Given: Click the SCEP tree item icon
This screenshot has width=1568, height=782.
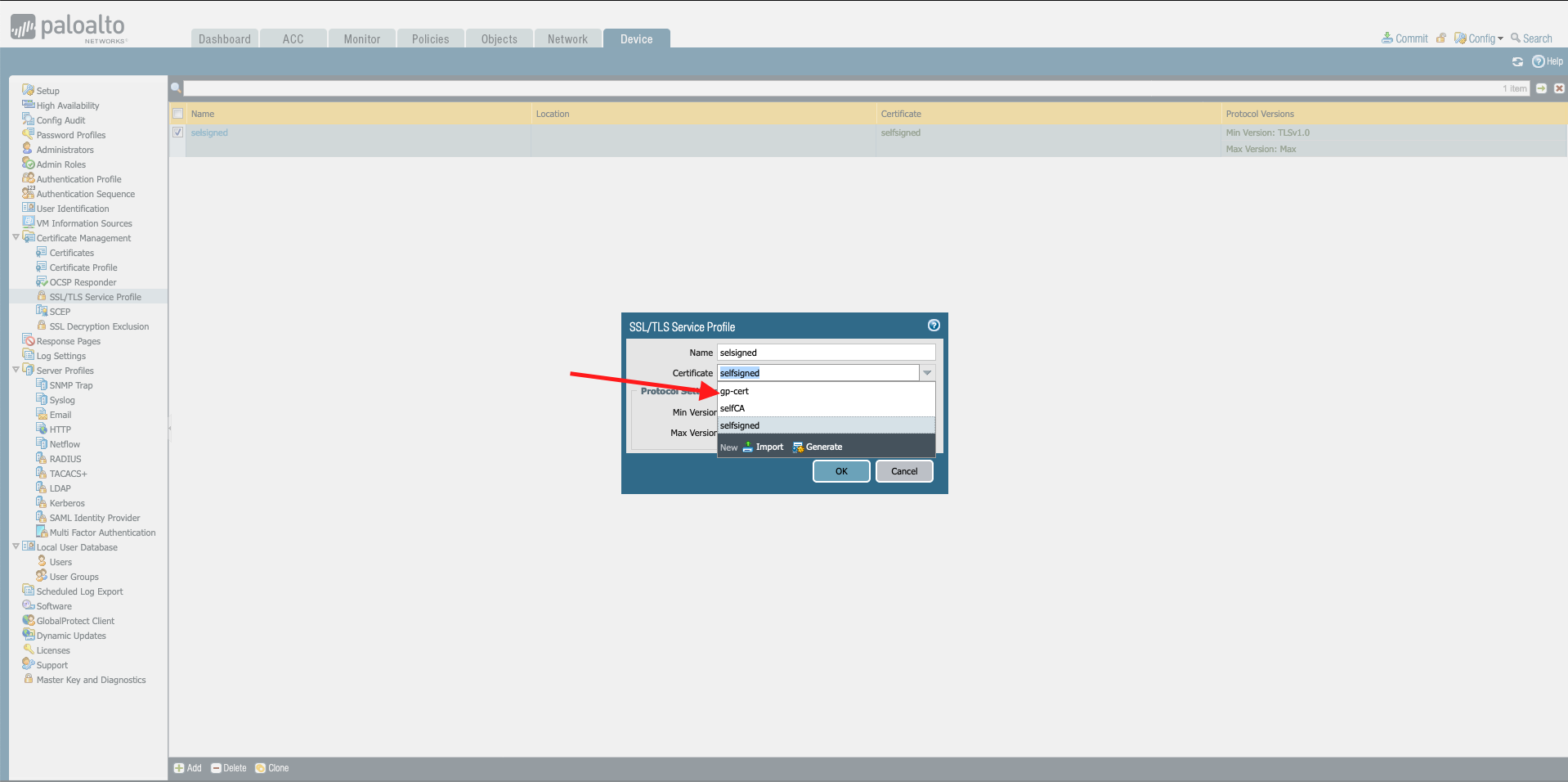Looking at the screenshot, I should click(41, 311).
